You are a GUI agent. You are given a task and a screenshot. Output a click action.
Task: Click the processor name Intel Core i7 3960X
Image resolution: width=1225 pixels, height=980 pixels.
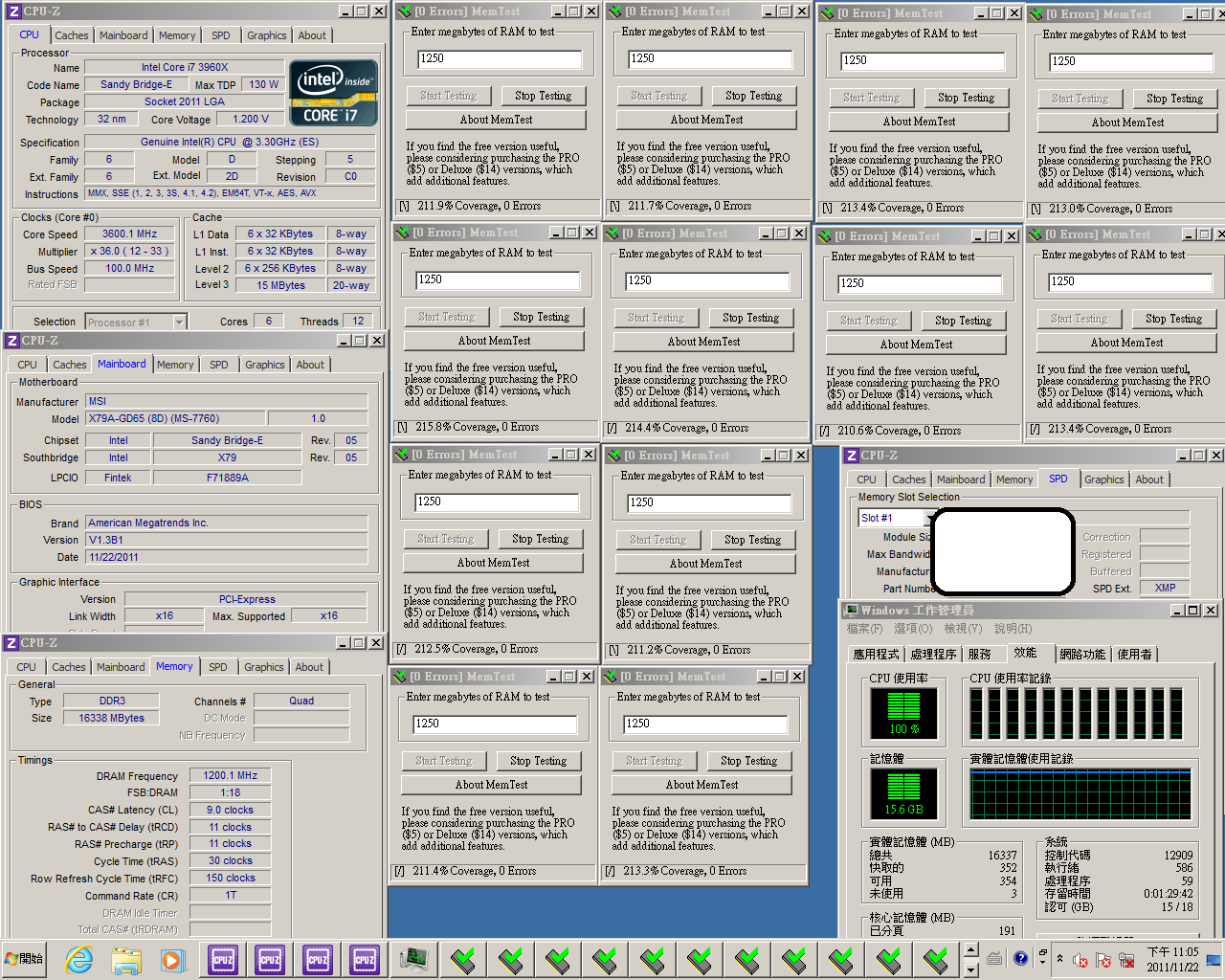pos(185,67)
